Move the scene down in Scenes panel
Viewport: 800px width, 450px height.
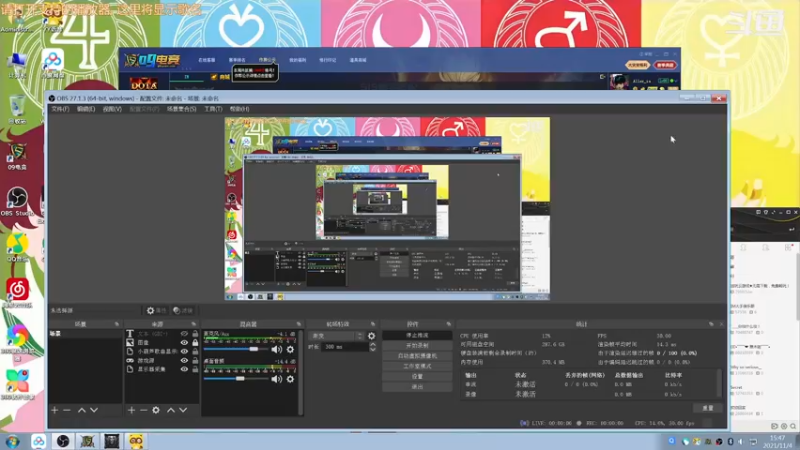94,410
